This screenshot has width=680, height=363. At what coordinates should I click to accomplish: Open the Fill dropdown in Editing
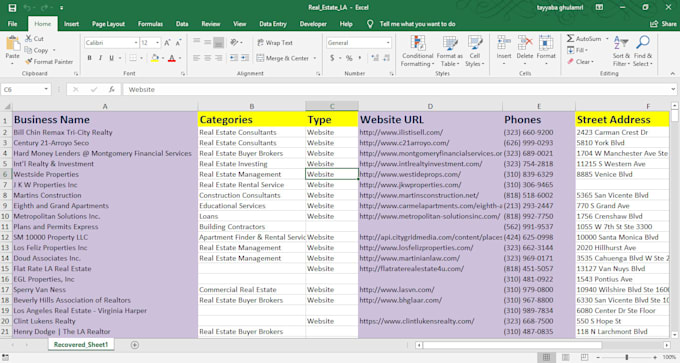click(578, 50)
